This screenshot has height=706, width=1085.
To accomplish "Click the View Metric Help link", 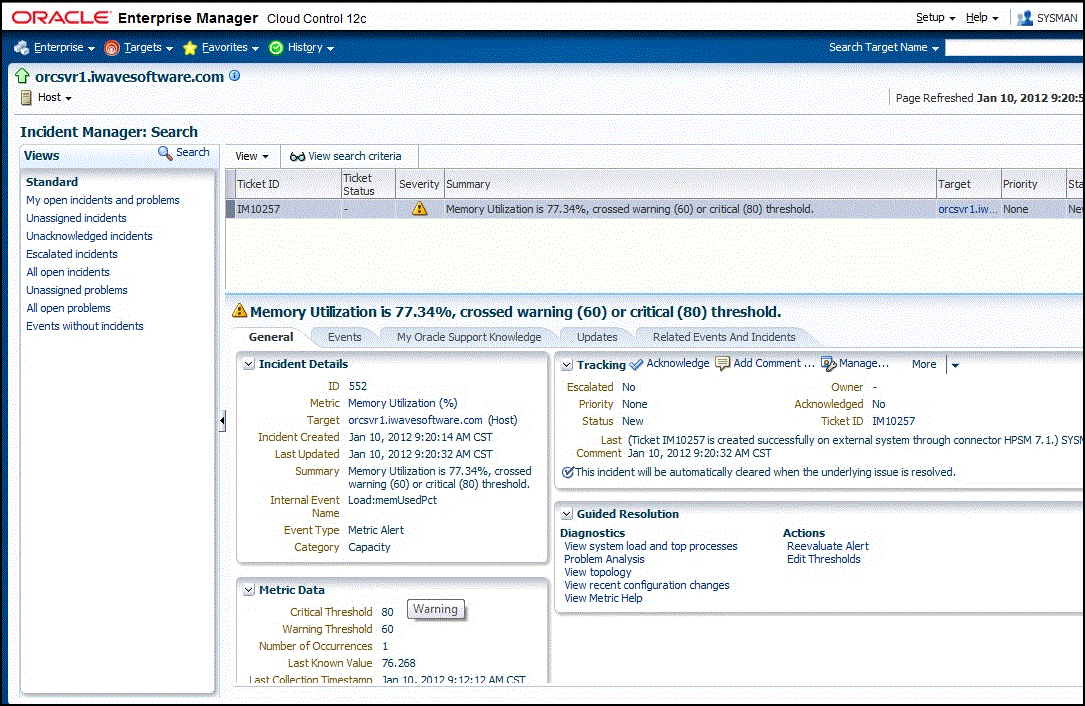I will [x=603, y=599].
